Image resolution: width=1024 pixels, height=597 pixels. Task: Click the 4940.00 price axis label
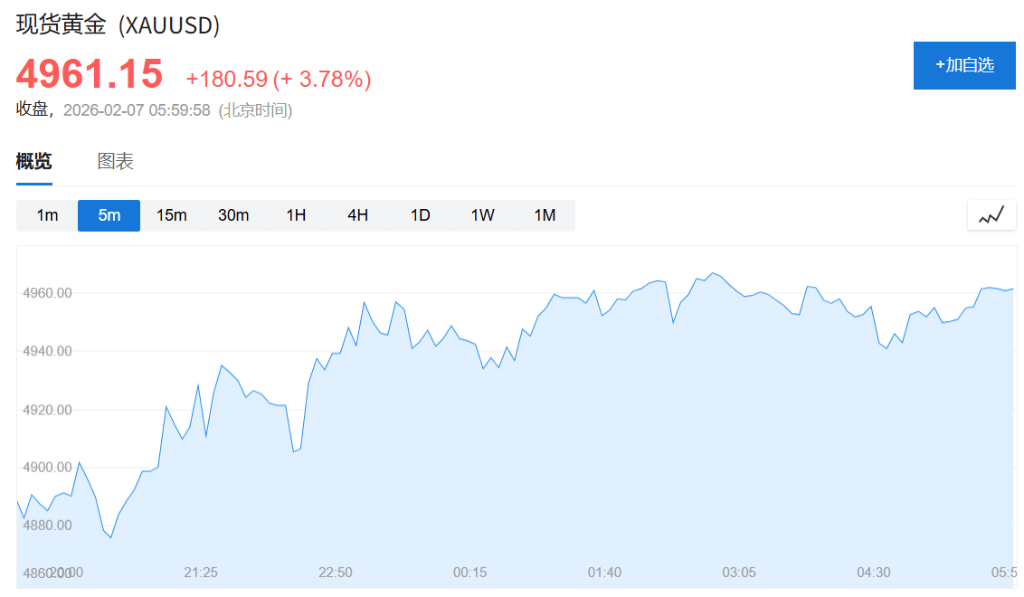[x=46, y=351]
